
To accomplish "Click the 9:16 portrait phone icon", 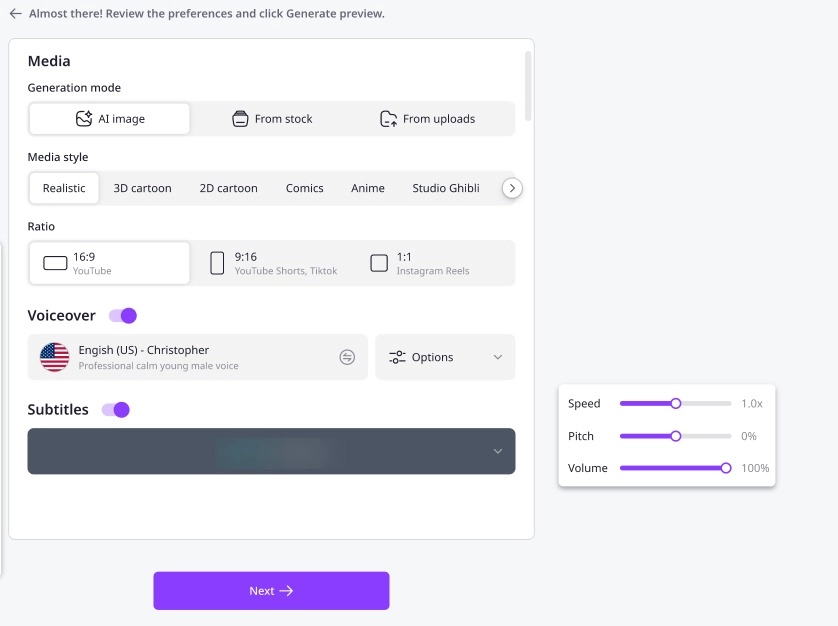I will [x=217, y=264].
